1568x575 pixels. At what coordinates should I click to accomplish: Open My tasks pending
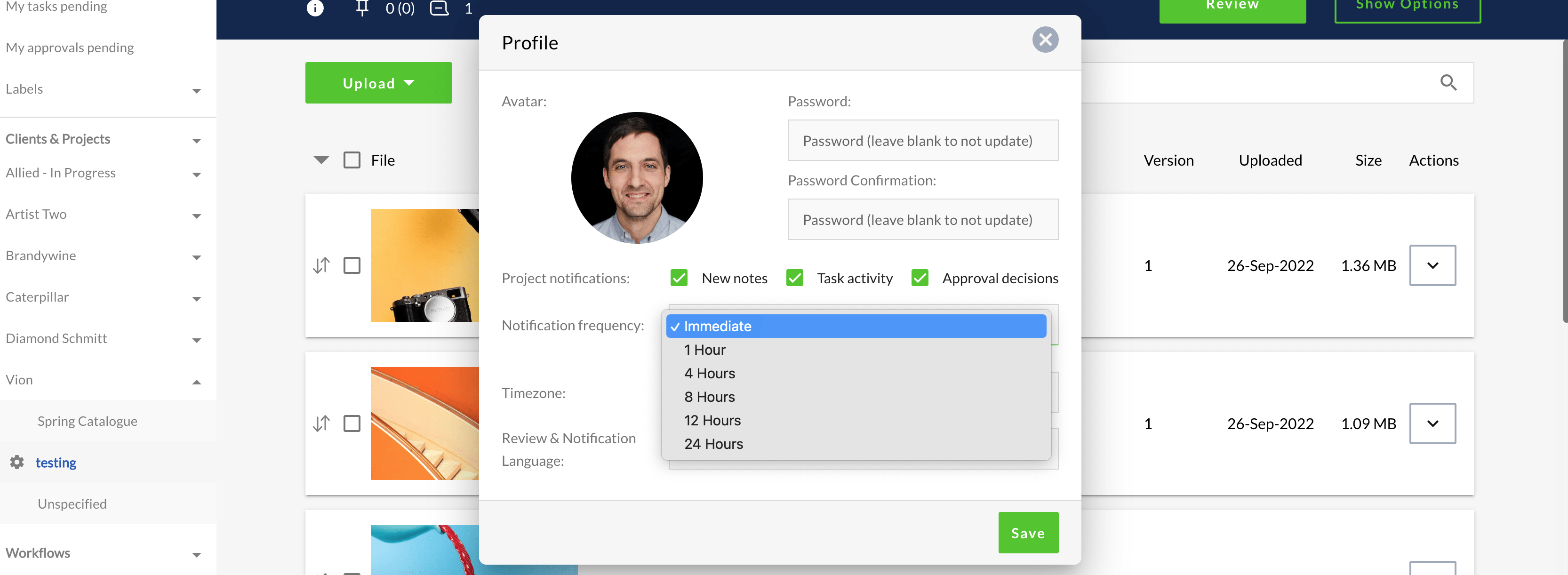pyautogui.click(x=56, y=7)
